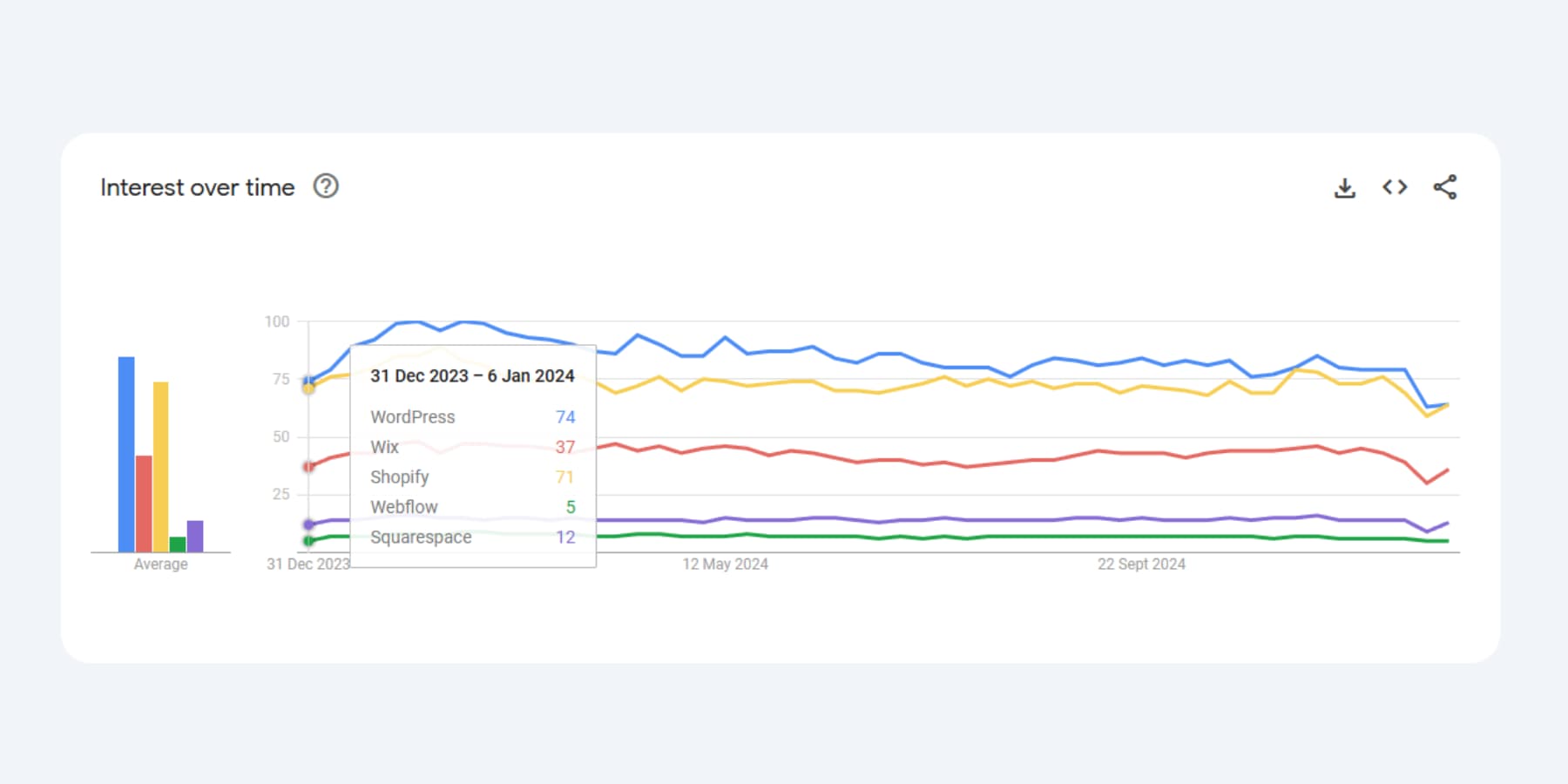The height and width of the screenshot is (784, 1568).
Task: Select the Average label below the bars
Action: [x=161, y=564]
